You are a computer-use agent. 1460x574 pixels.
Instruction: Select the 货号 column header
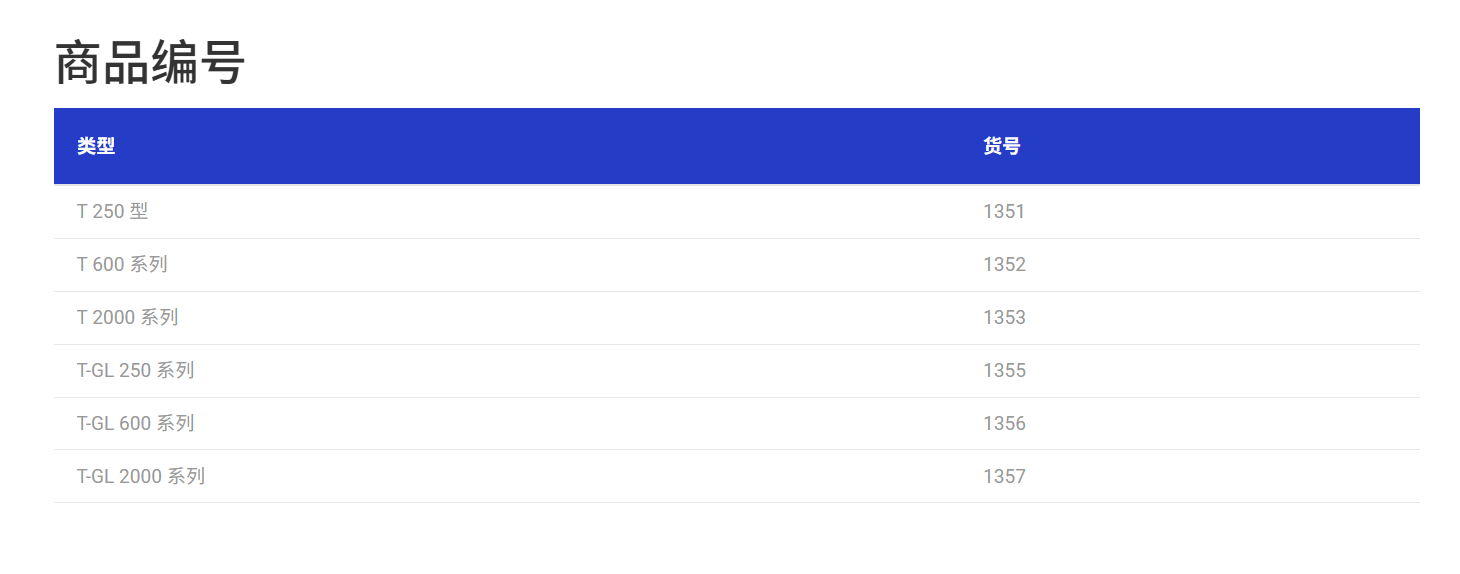tap(1002, 146)
